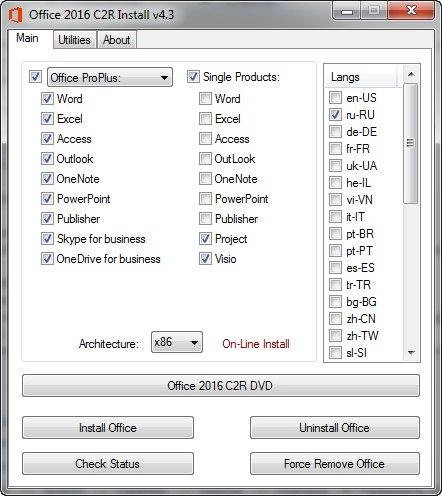This screenshot has height=496, width=442.
Task: Enable the bg-BG language
Action: pyautogui.click(x=335, y=301)
